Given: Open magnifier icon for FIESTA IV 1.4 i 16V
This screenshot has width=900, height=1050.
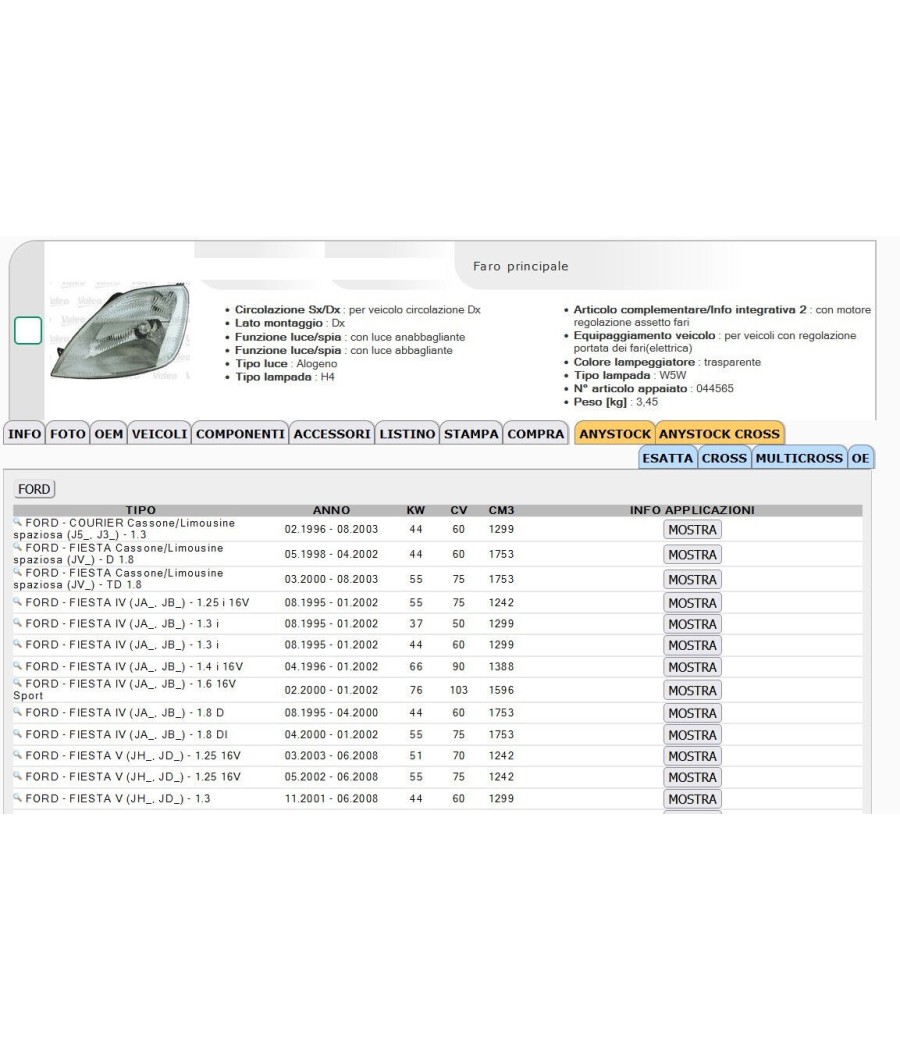Looking at the screenshot, I should click(x=18, y=666).
